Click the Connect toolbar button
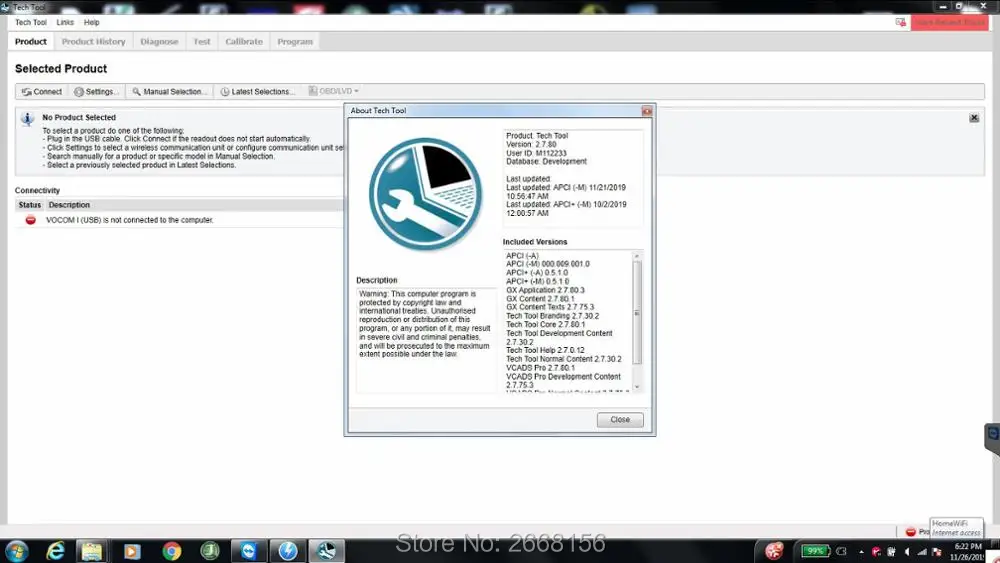1000x563 pixels. pos(41,92)
